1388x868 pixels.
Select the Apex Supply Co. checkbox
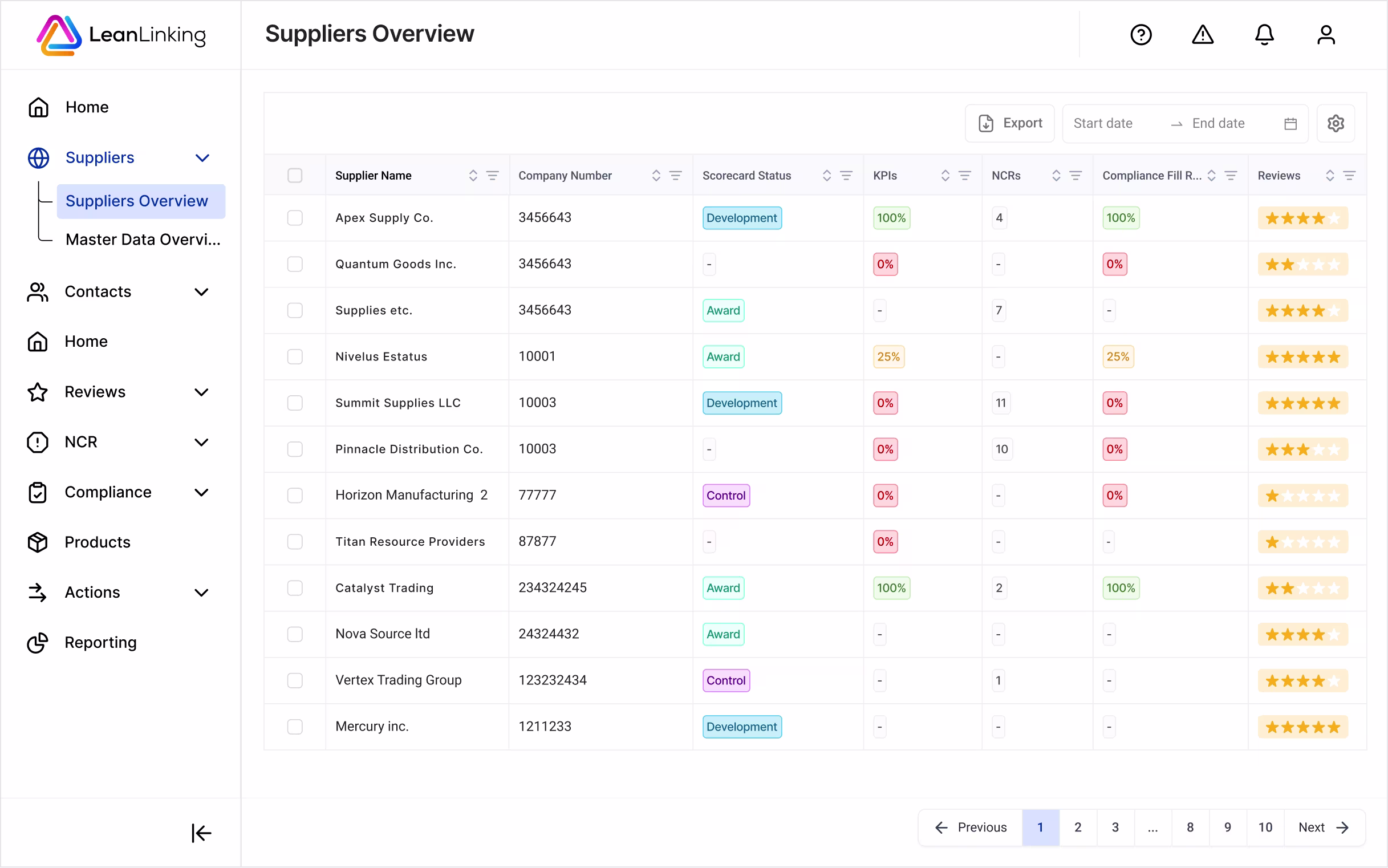tap(294, 218)
